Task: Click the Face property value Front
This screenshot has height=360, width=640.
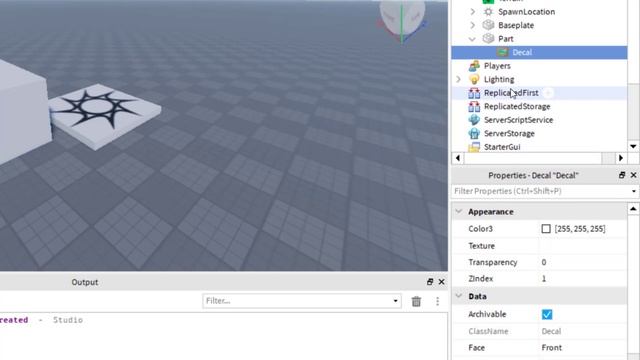Action: click(551, 348)
